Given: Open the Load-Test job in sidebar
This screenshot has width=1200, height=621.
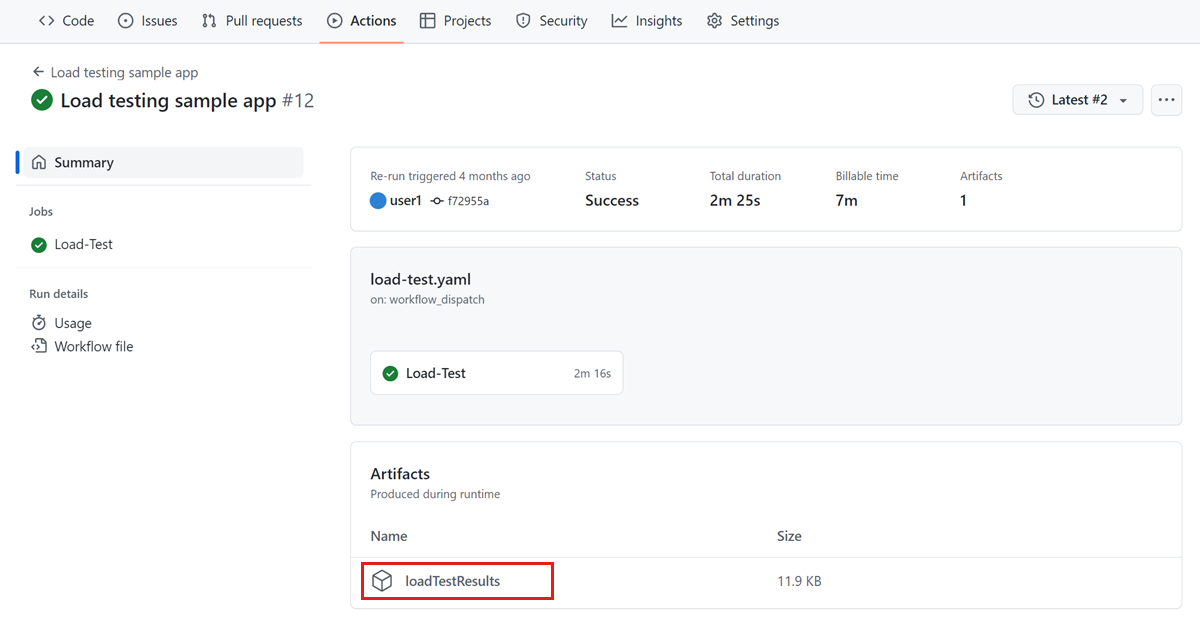Looking at the screenshot, I should coord(83,244).
